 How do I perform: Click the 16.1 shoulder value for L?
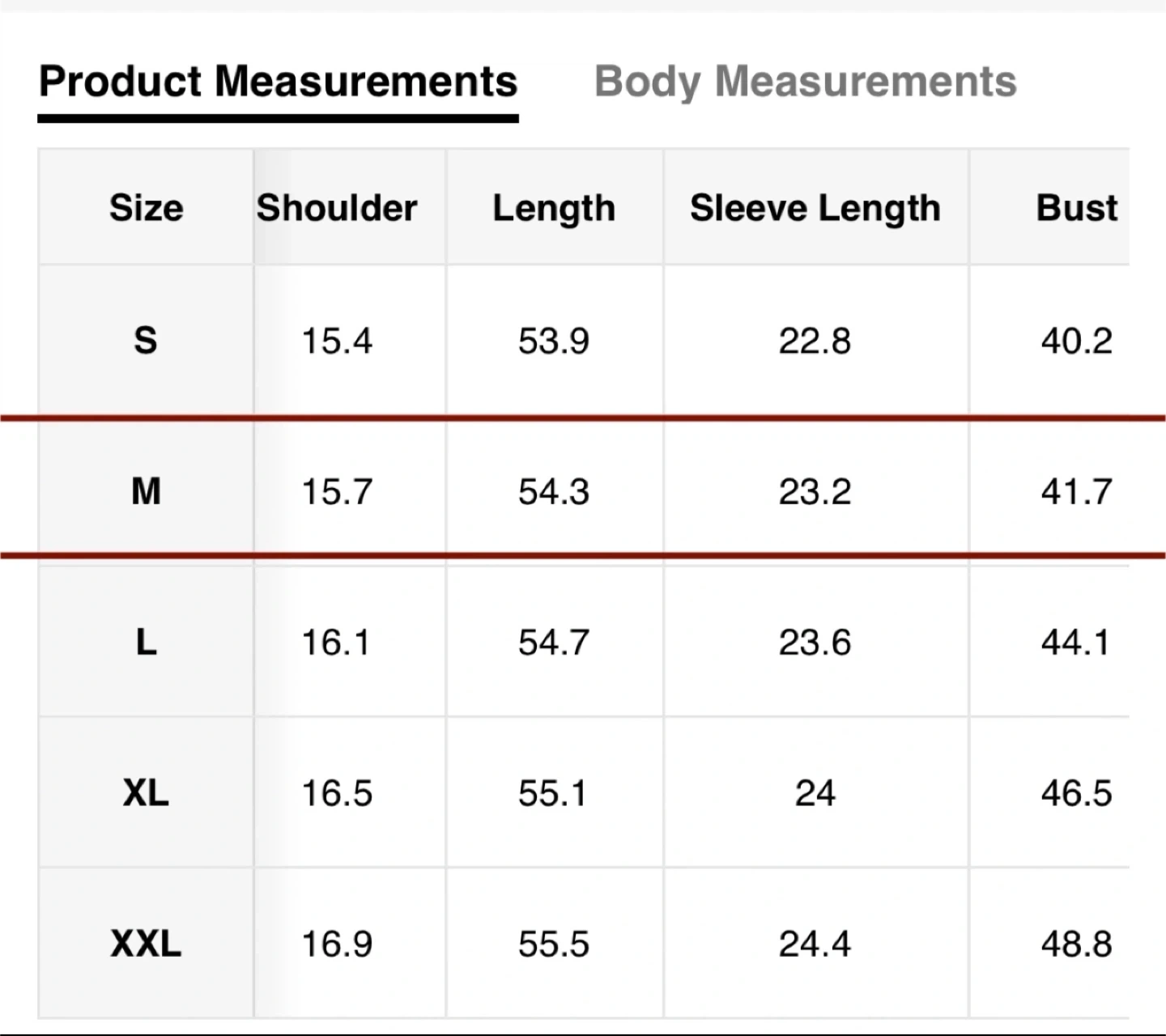(336, 643)
